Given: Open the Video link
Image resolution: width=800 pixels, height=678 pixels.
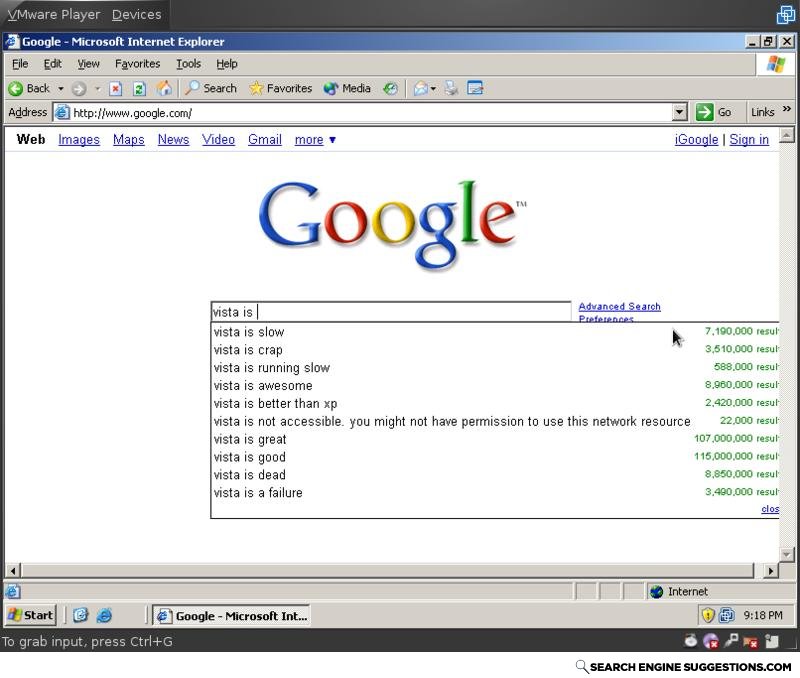Looking at the screenshot, I should click(x=218, y=139).
